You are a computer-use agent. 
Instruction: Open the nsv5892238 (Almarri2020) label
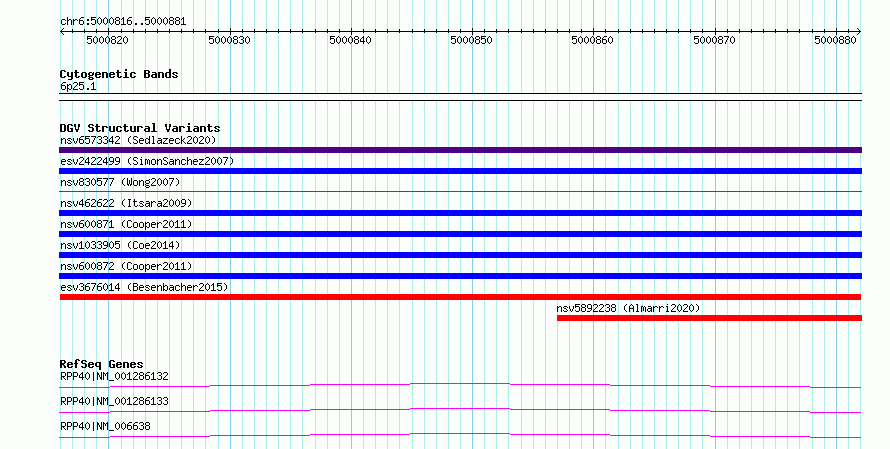(628, 308)
